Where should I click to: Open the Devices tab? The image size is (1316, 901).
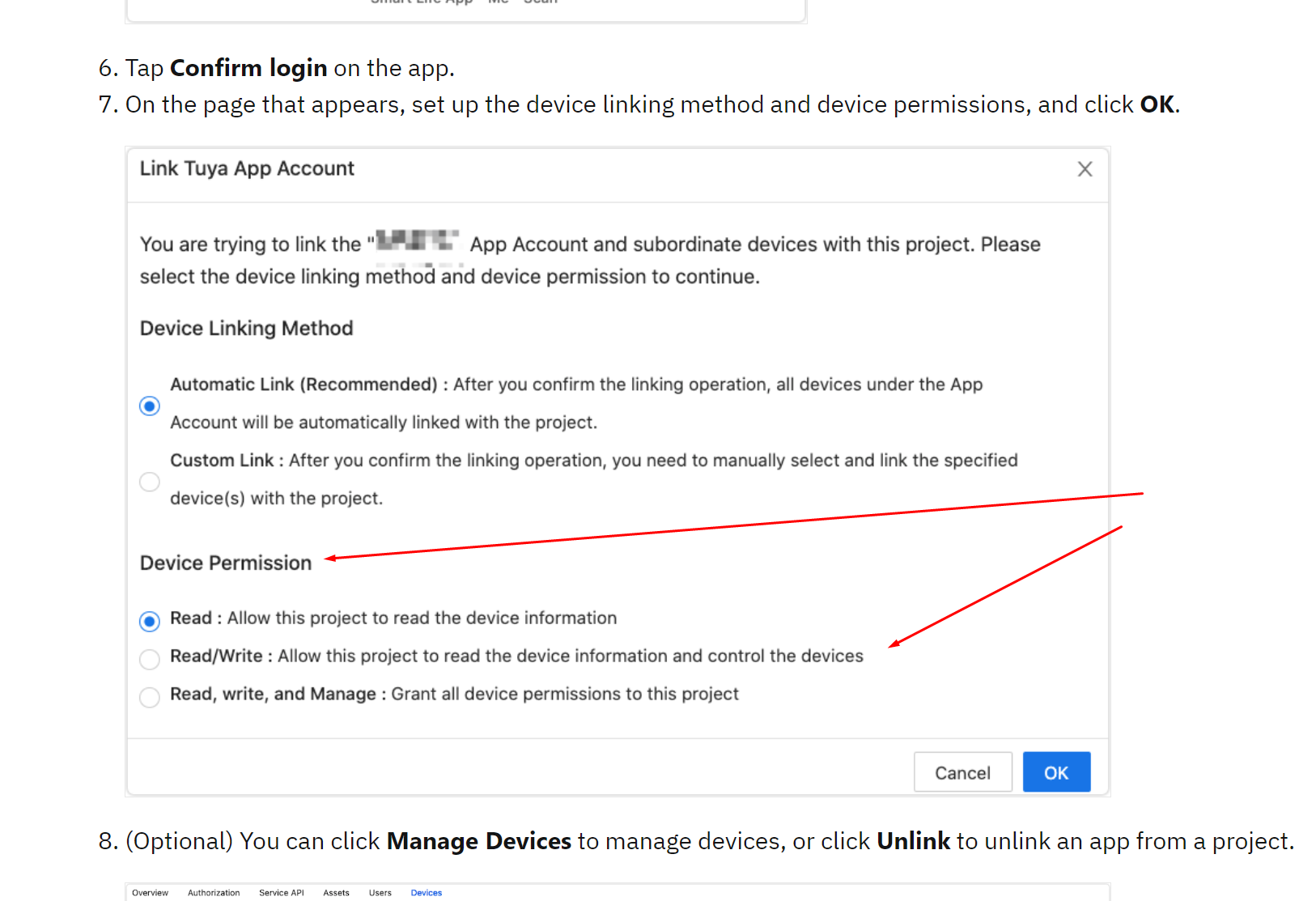(x=426, y=893)
